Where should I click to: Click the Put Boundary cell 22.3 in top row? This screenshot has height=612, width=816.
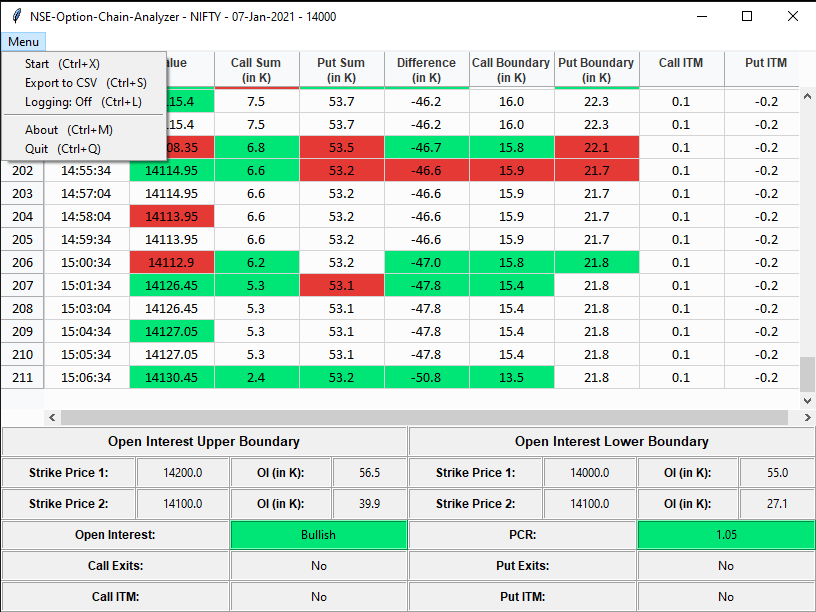point(596,101)
